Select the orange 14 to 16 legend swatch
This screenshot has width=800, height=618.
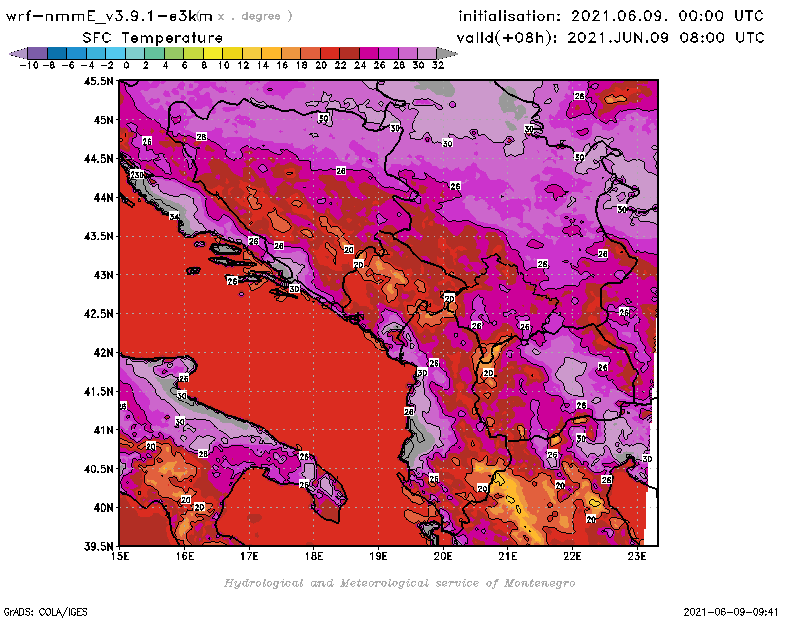click(271, 53)
